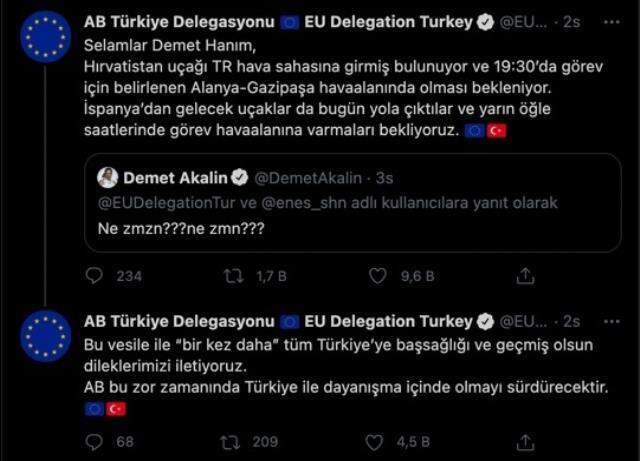Retweet the tweet with 209 retweets
The height and width of the screenshot is (461, 640).
pos(232,440)
